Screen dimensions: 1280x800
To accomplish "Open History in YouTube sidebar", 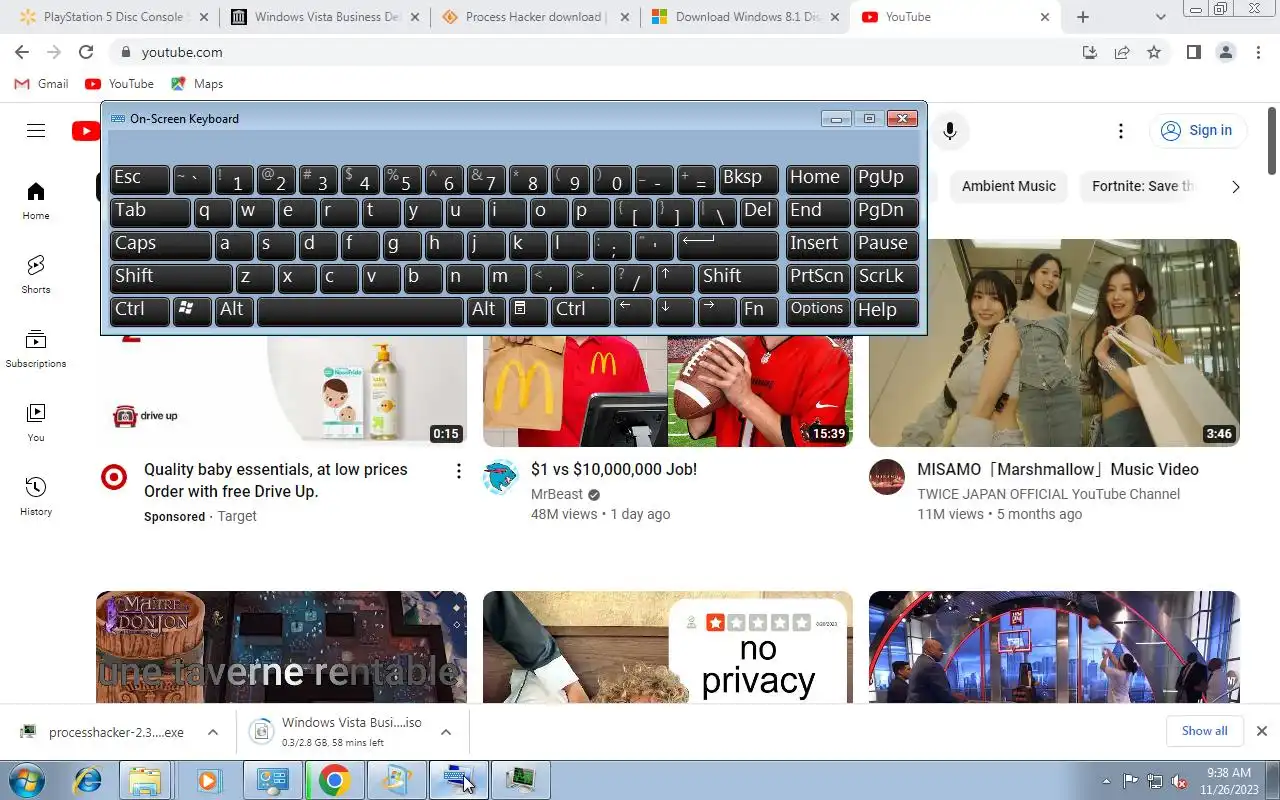I will pos(36,496).
